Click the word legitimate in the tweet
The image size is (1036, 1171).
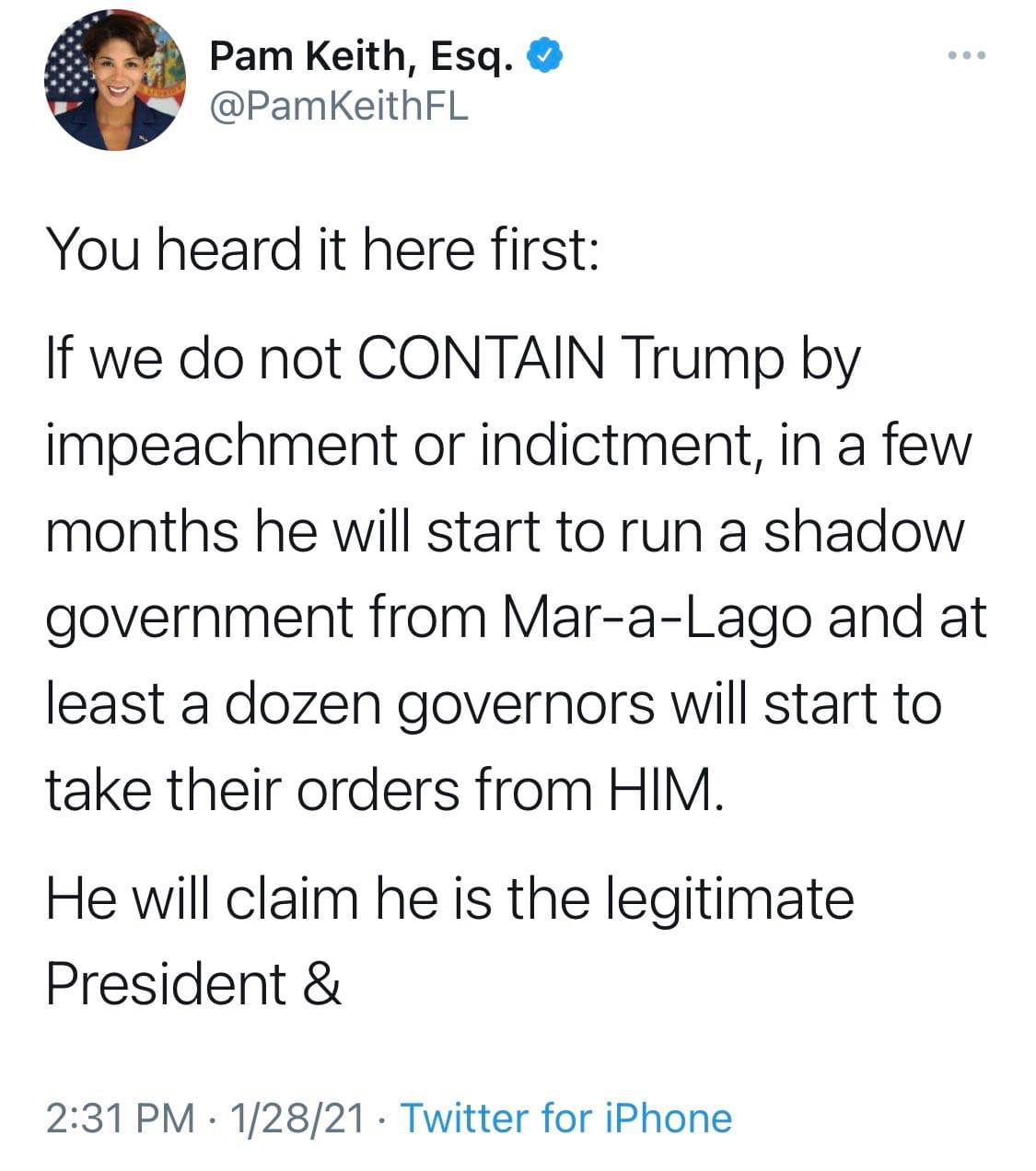(729, 899)
